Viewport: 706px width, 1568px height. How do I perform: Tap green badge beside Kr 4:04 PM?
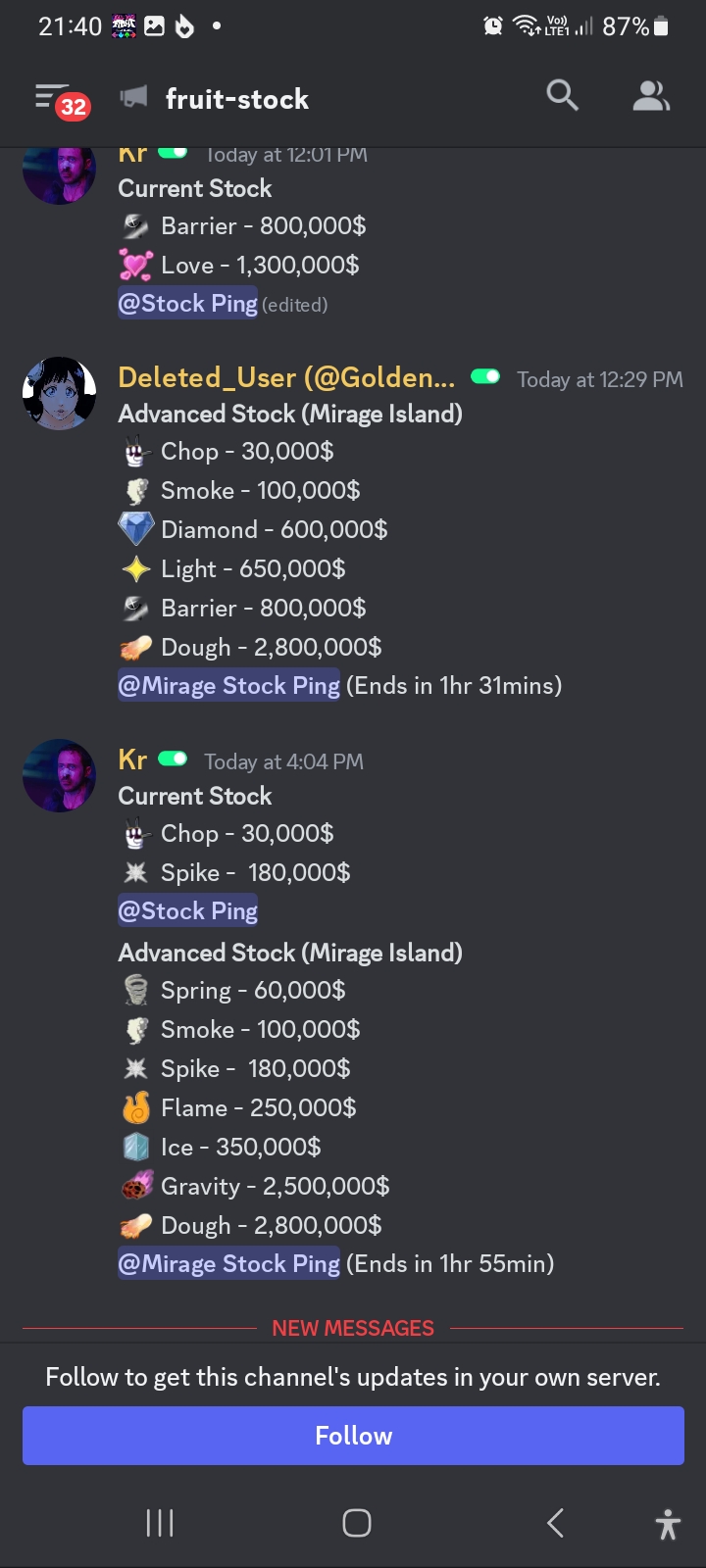click(x=173, y=759)
